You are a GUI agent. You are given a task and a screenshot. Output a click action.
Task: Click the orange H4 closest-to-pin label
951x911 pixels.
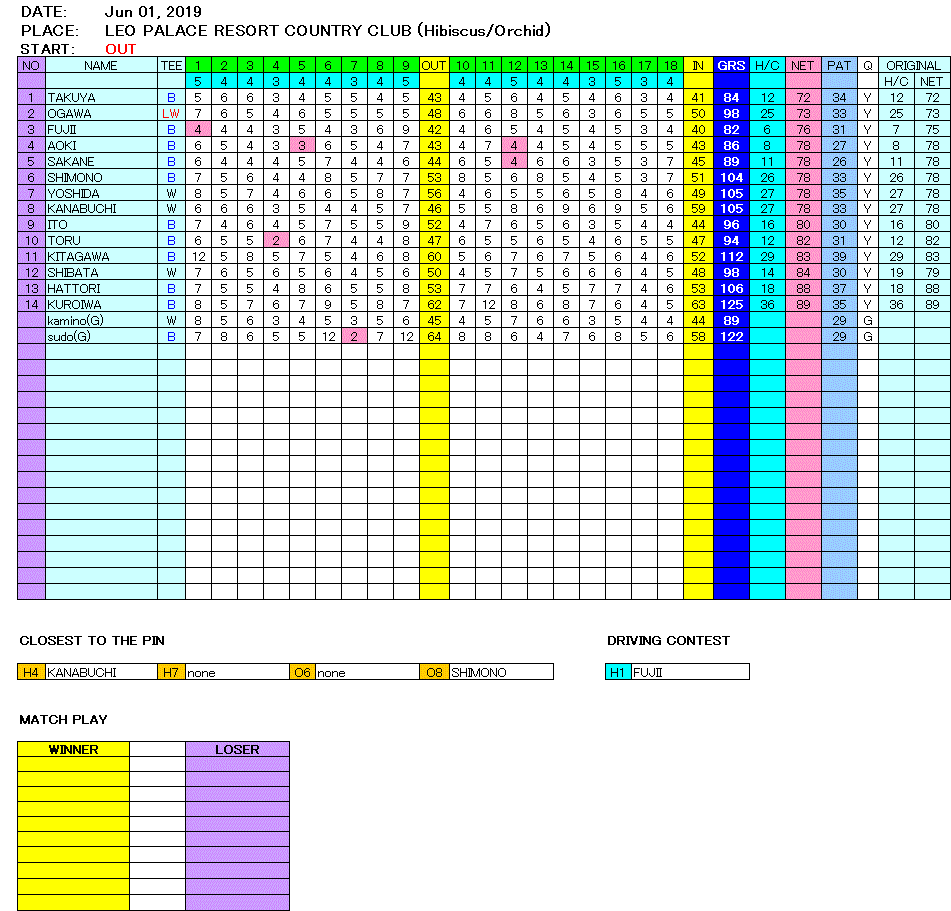(x=31, y=672)
